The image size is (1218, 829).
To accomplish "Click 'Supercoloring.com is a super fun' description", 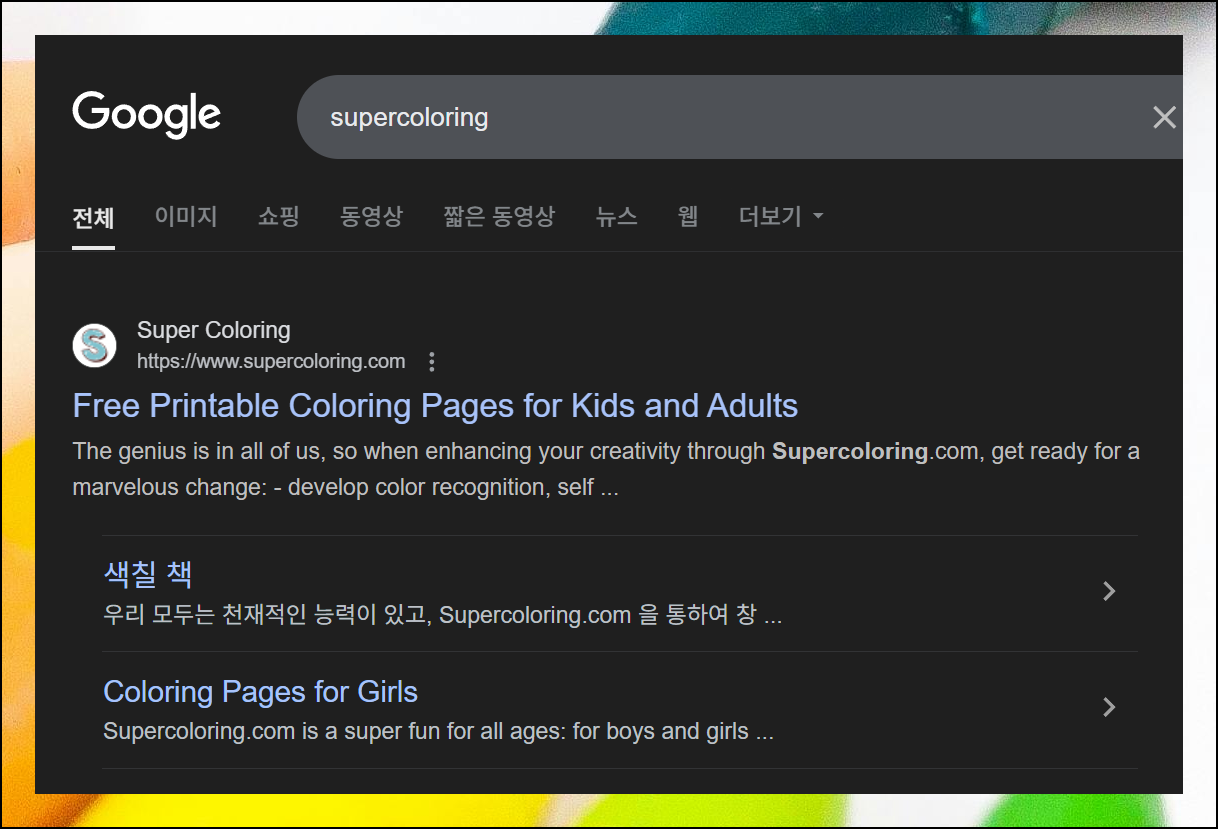I will coord(438,732).
